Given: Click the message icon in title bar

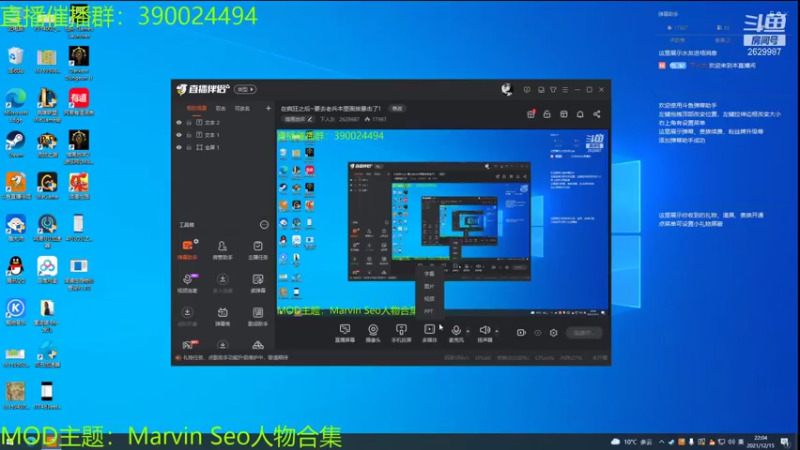Looking at the screenshot, I should coord(527,90).
